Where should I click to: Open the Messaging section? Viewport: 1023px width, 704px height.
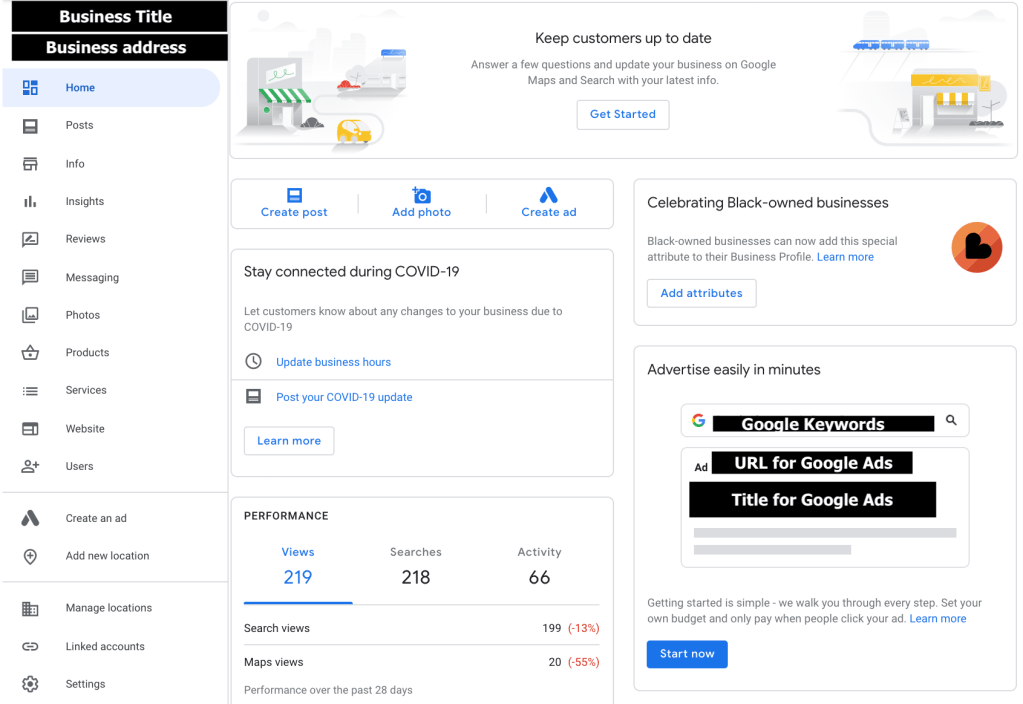pos(91,277)
